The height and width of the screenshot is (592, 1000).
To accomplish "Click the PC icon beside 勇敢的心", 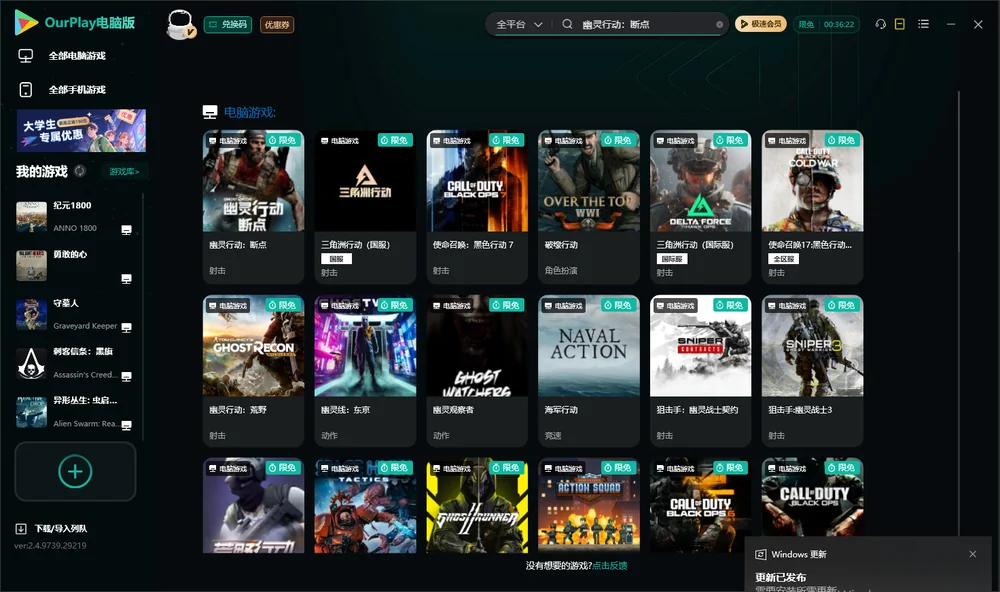I will pyautogui.click(x=126, y=279).
